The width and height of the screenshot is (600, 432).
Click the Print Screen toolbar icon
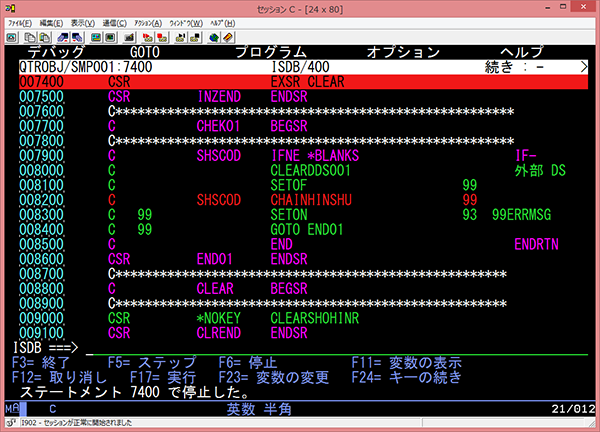11,36
